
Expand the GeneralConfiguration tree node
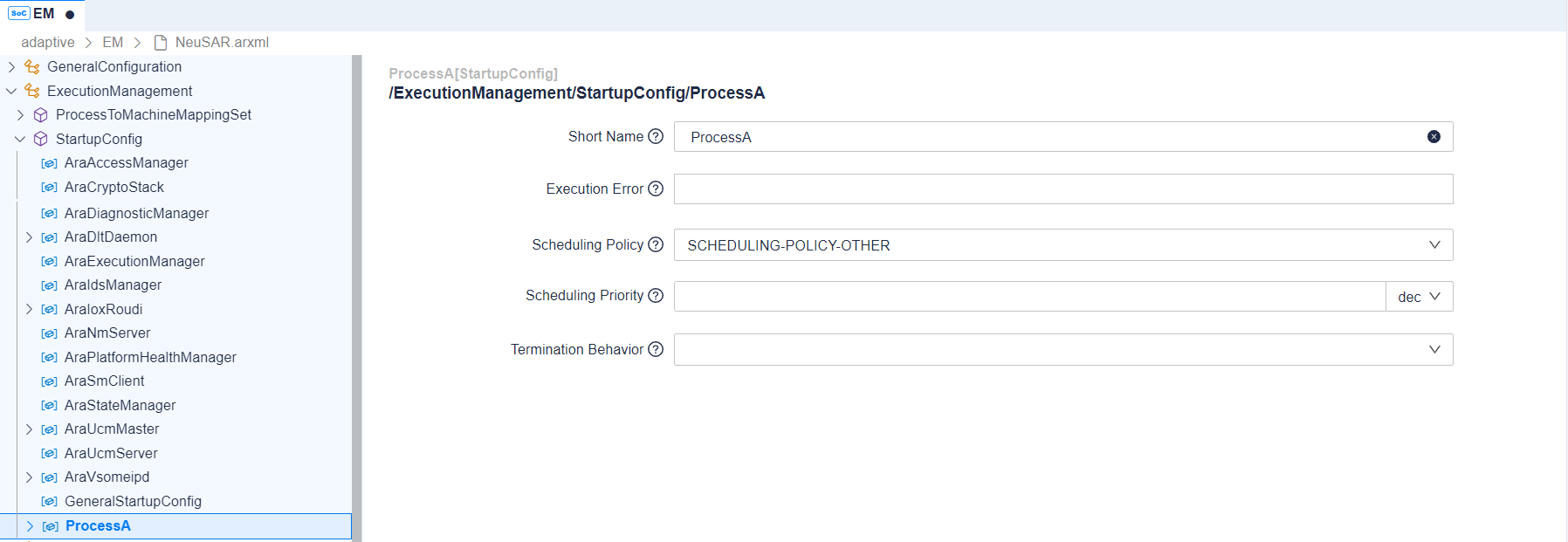pos(11,66)
